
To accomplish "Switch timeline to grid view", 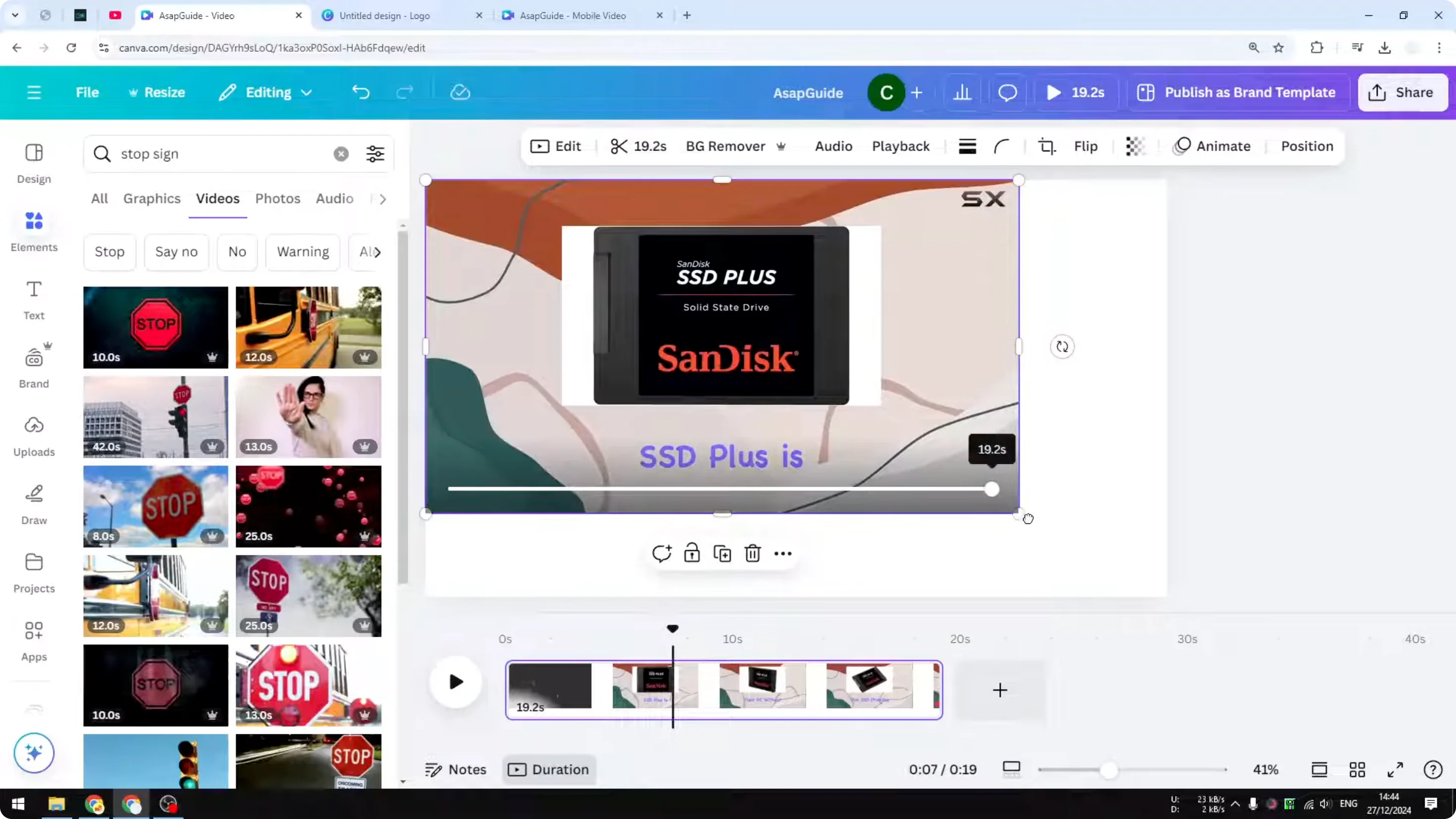I will [1357, 769].
